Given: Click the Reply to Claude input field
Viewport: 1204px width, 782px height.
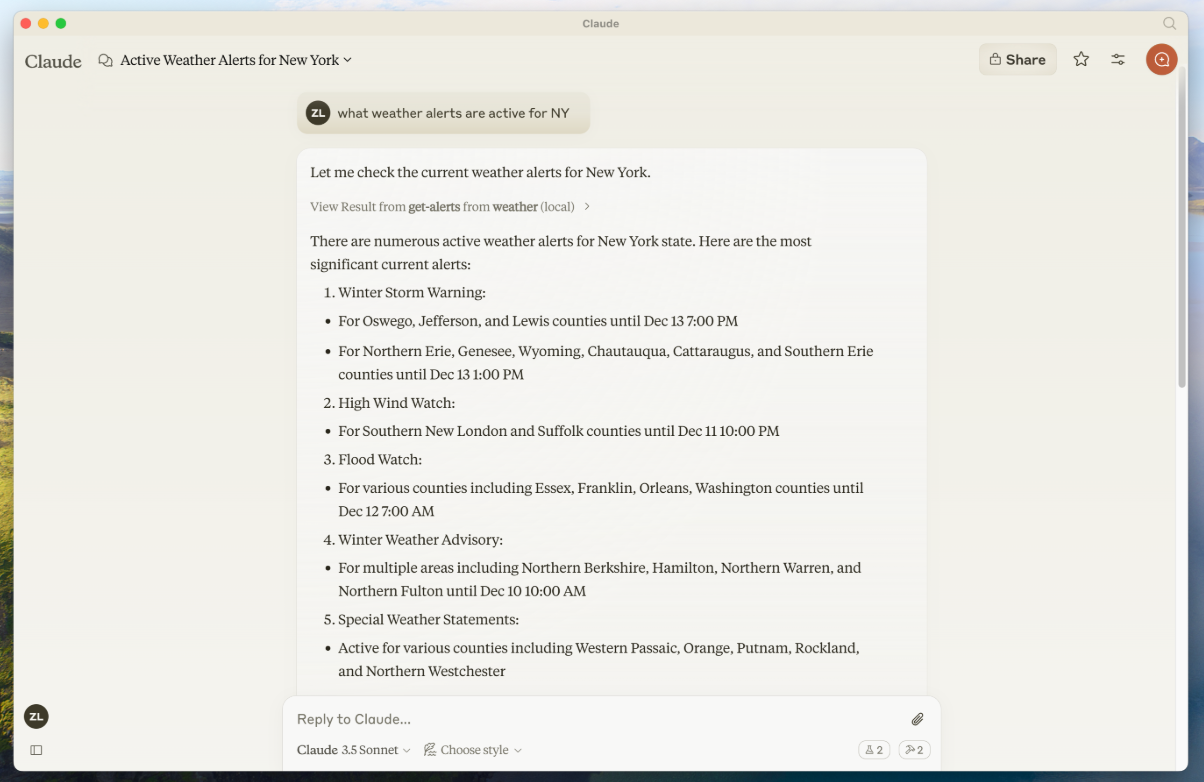Looking at the screenshot, I should [x=595, y=719].
